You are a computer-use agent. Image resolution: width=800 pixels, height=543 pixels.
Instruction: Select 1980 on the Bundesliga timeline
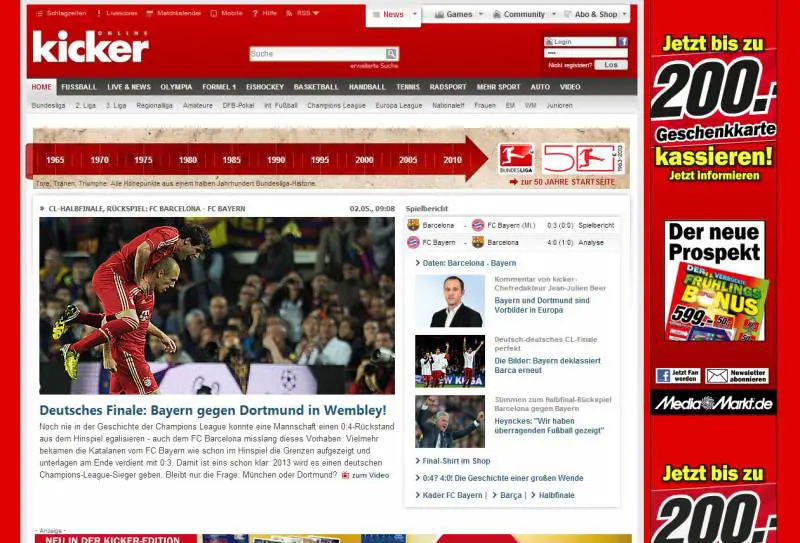point(188,160)
